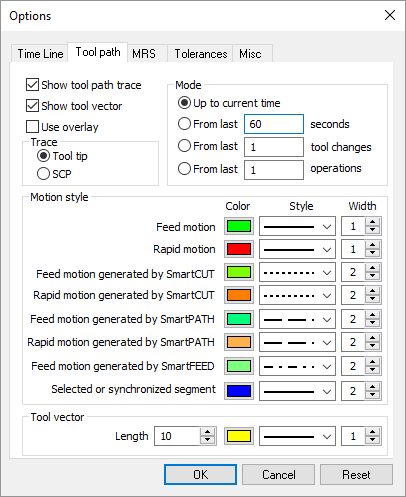The height and width of the screenshot is (497, 406).
Task: Open SmartCUT feed motion style dropdown
Action: (297, 272)
